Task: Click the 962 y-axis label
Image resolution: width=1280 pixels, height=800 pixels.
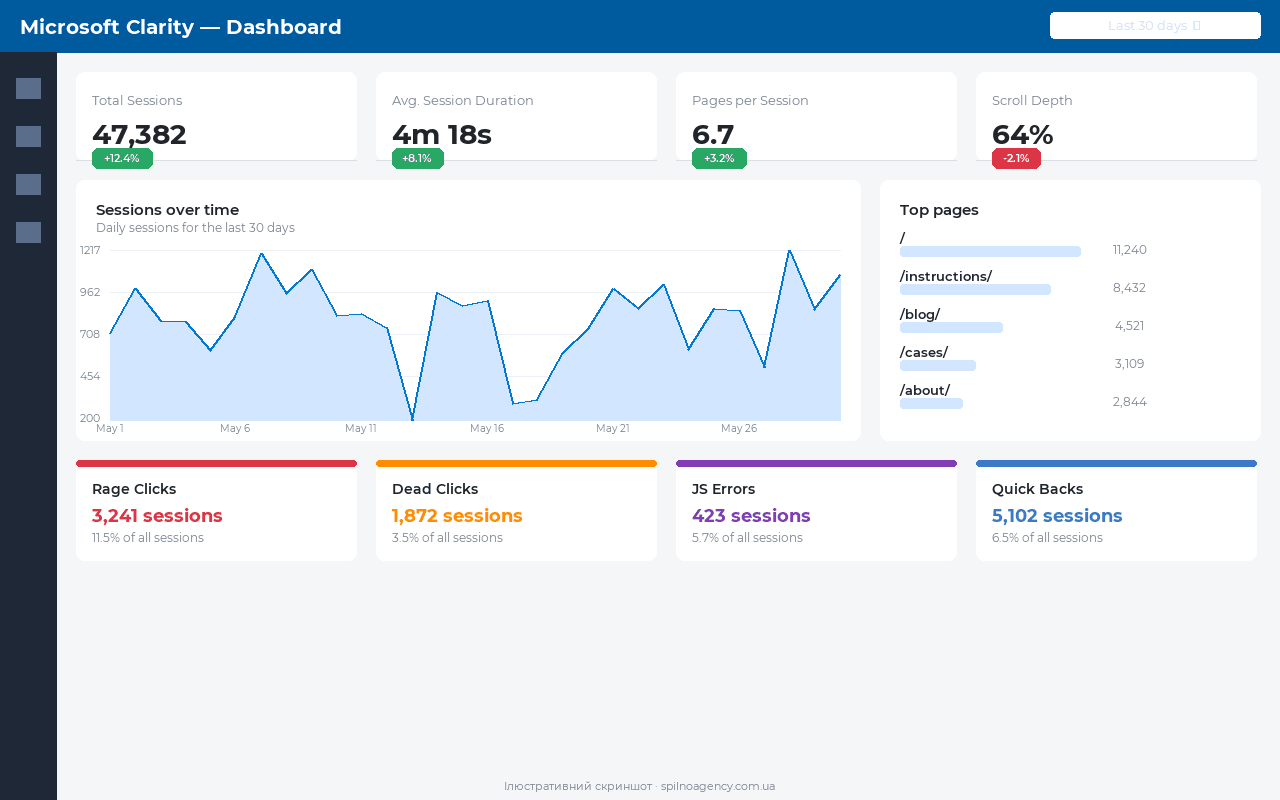Action: tap(90, 292)
